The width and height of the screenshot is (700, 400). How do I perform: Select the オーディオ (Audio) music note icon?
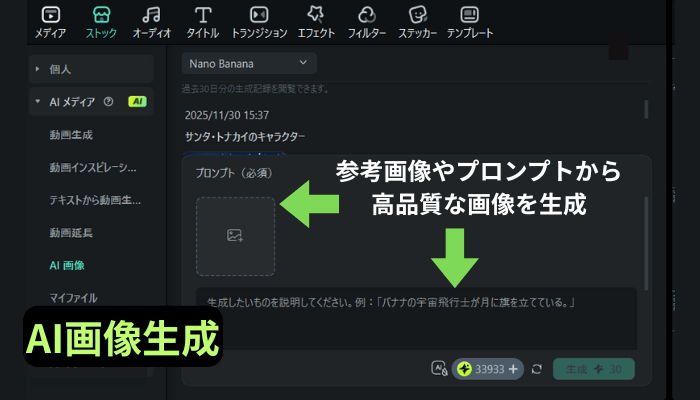coord(151,15)
